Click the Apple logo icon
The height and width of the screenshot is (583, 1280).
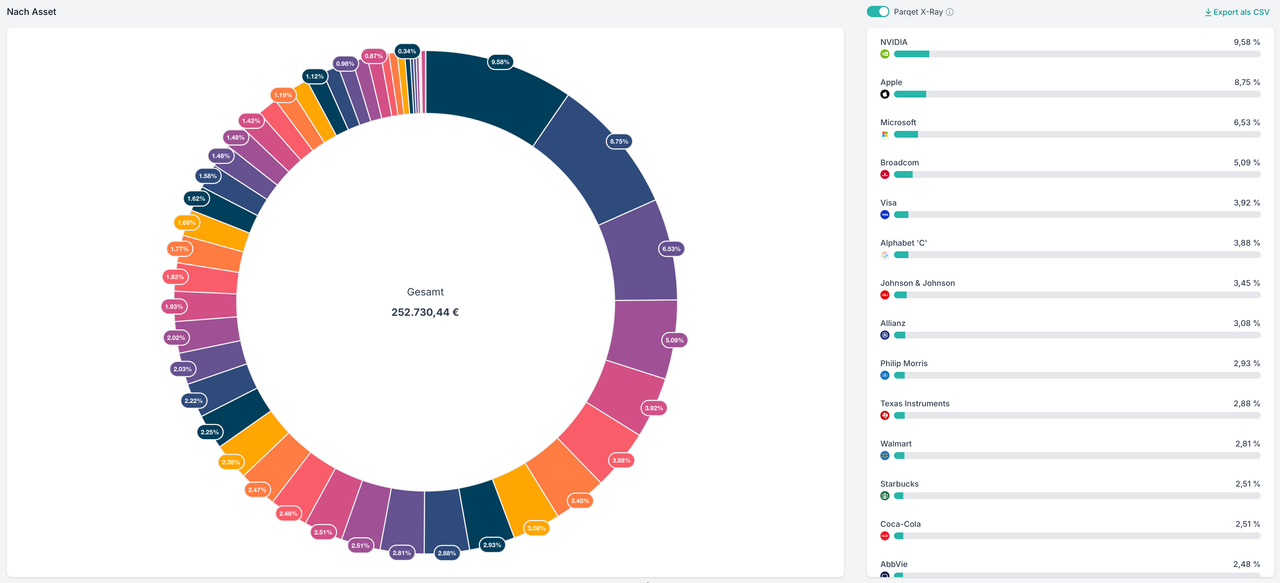point(885,94)
